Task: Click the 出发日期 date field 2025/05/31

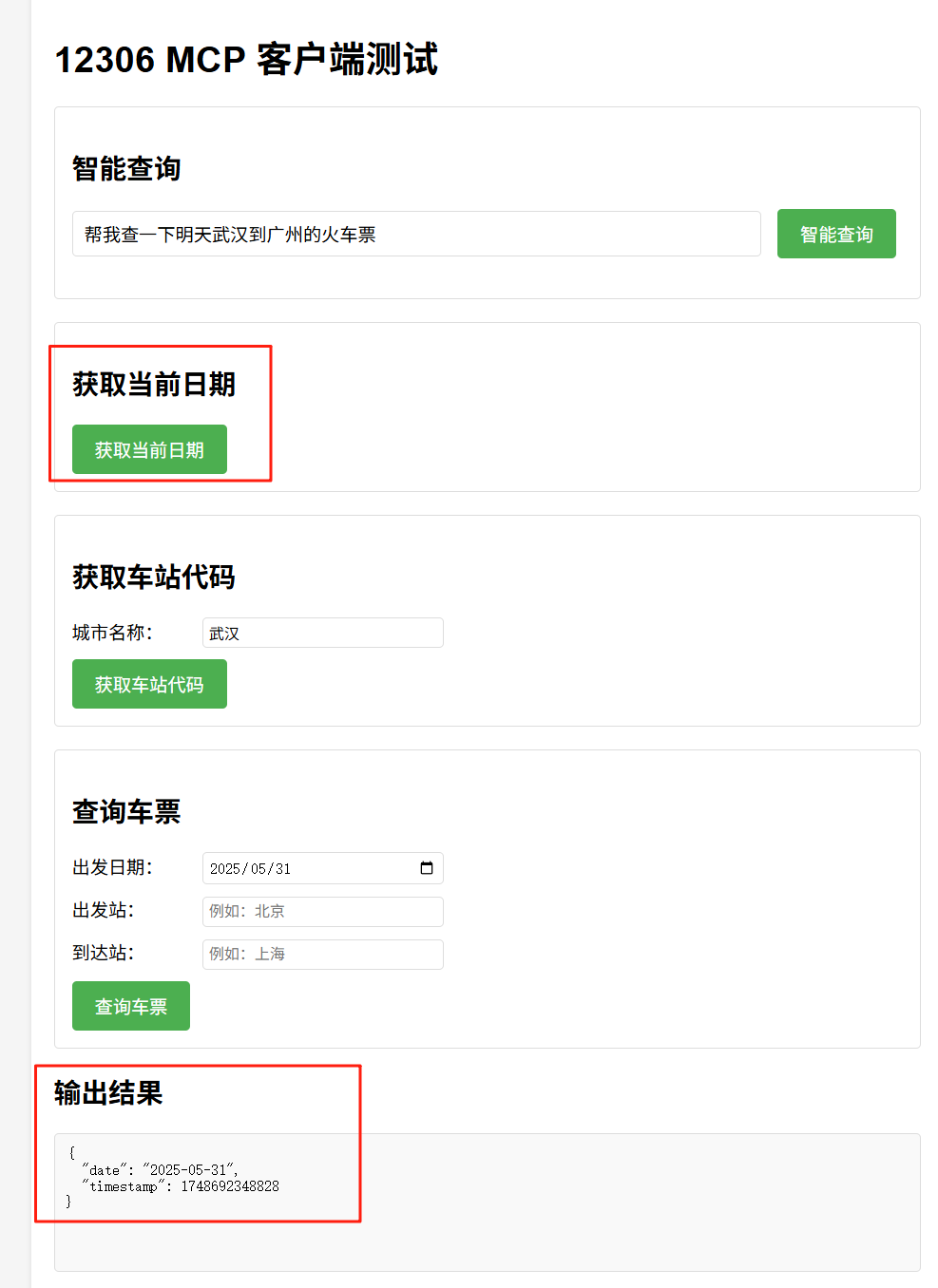Action: (x=323, y=868)
